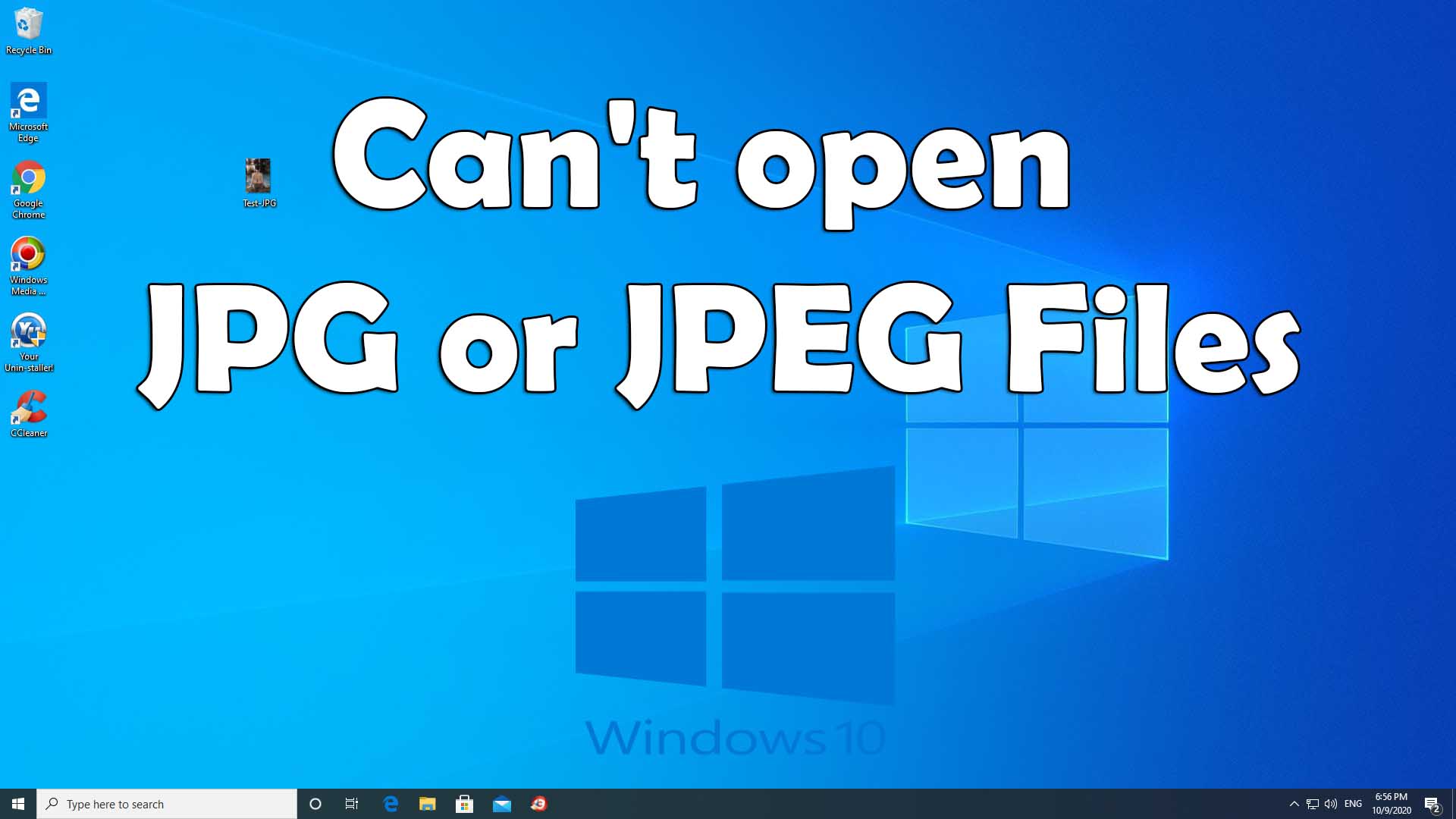Screen dimensions: 1456x819
Task: Select the Microsoft Store taskbar icon
Action: coord(465,803)
